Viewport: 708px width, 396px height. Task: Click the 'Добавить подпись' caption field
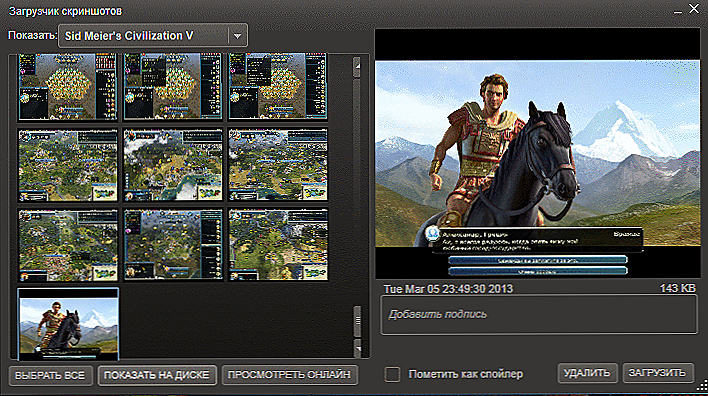click(x=539, y=315)
